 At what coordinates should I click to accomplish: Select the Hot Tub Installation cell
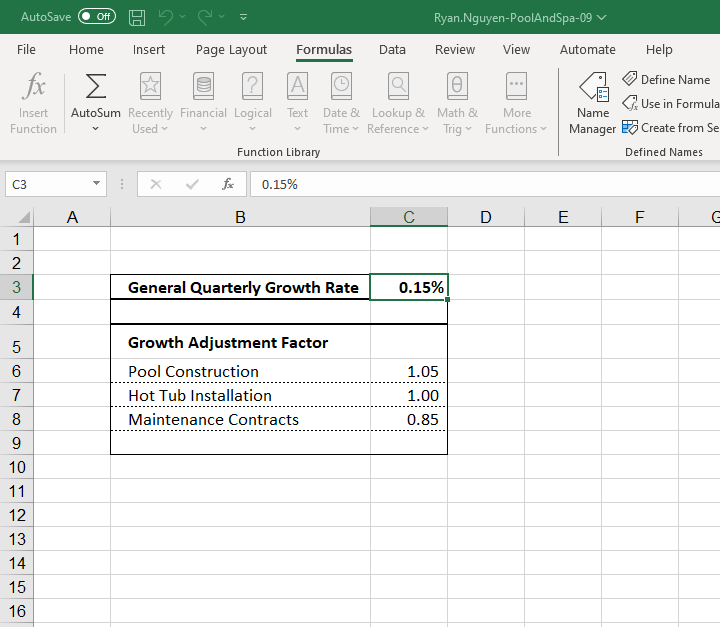point(240,395)
